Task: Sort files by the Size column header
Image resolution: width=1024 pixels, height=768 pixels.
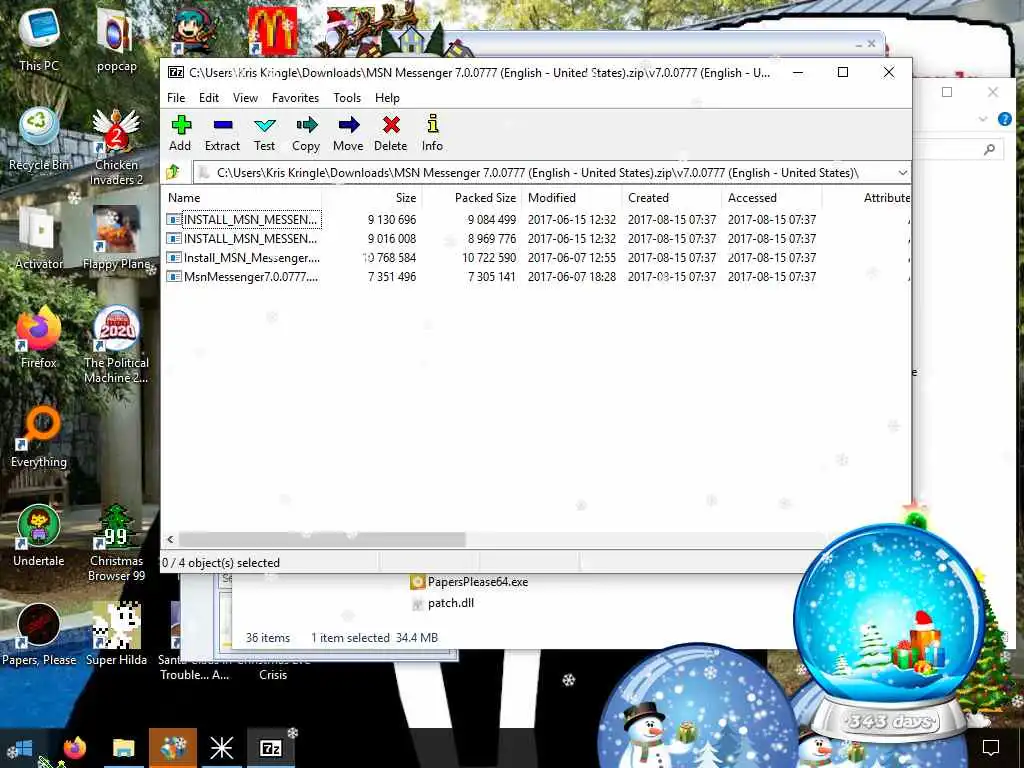Action: (372, 198)
